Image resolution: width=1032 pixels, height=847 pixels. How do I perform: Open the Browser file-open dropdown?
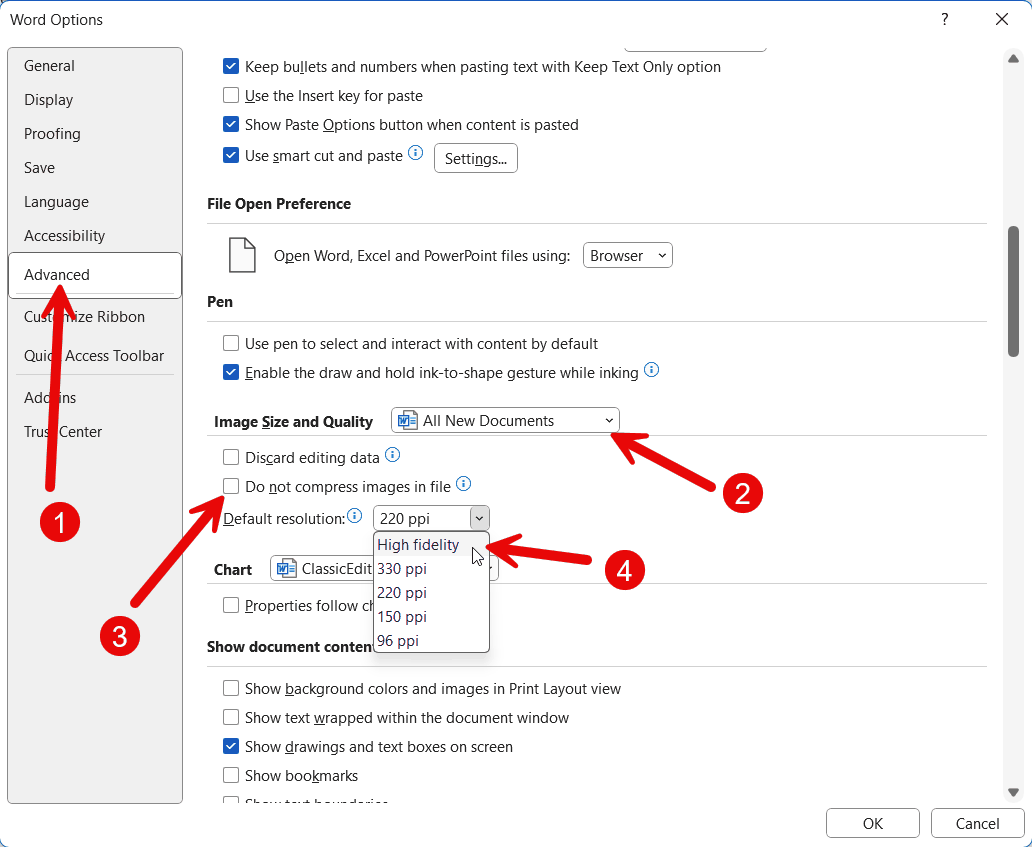(x=628, y=255)
